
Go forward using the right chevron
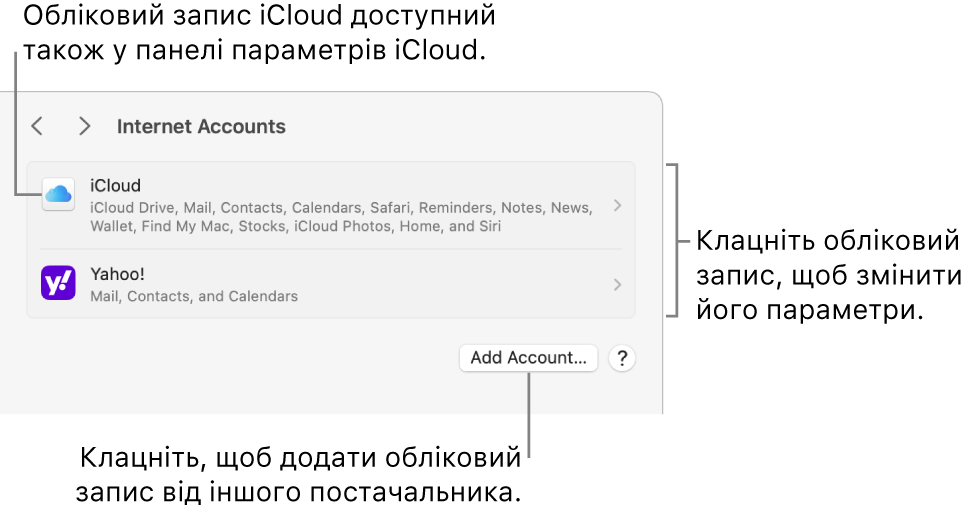coord(85,127)
